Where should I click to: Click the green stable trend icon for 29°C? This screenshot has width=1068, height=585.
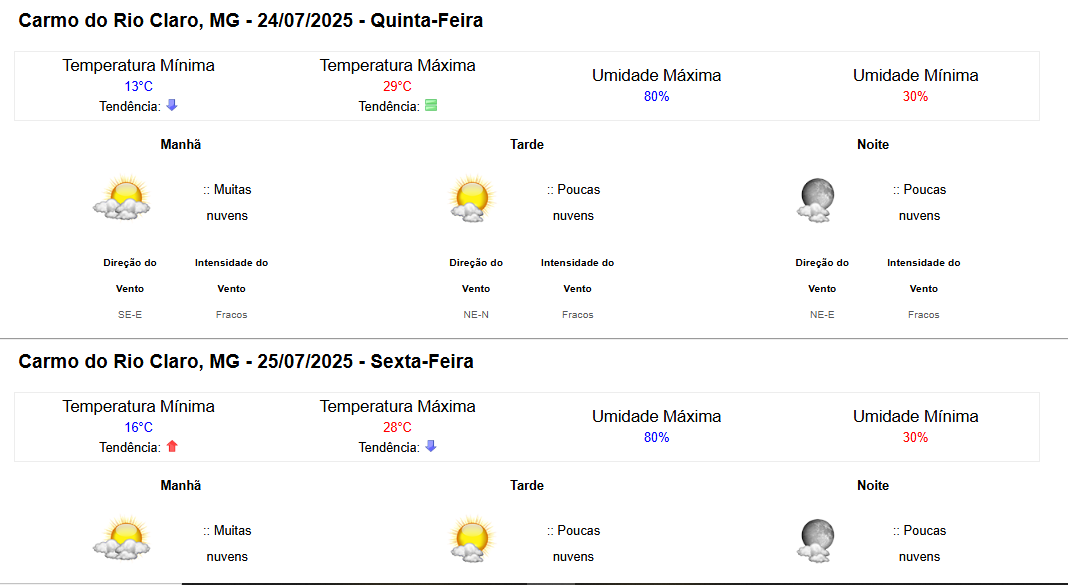click(430, 105)
